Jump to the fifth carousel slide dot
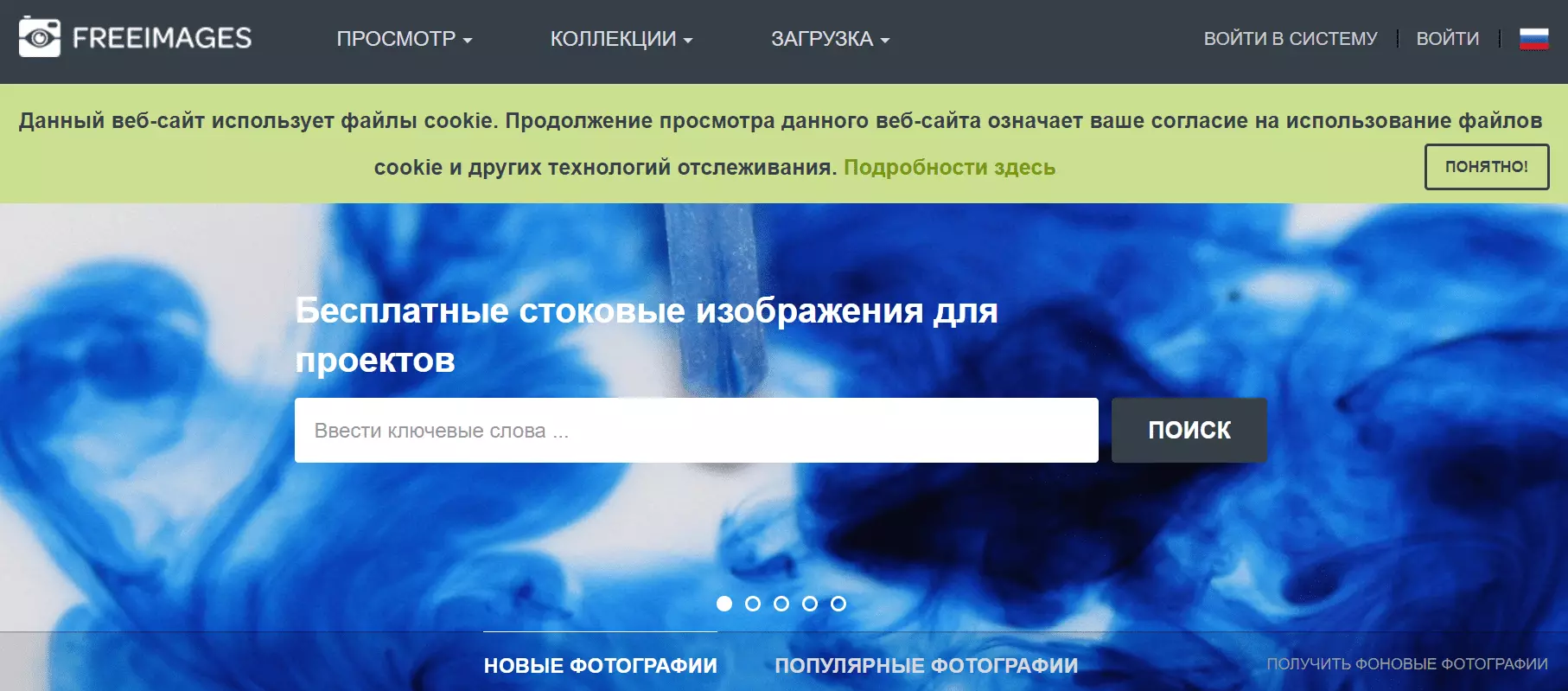The height and width of the screenshot is (691, 1568). click(x=838, y=604)
